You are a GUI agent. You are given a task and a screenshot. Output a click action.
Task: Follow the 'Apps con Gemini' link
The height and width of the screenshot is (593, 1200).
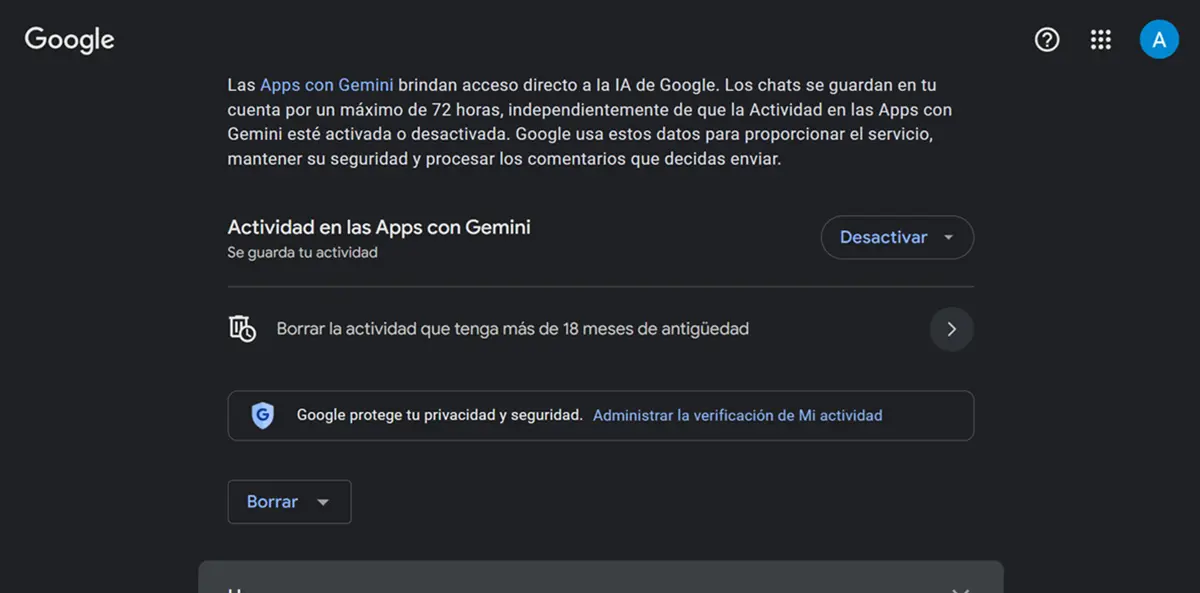(x=326, y=85)
